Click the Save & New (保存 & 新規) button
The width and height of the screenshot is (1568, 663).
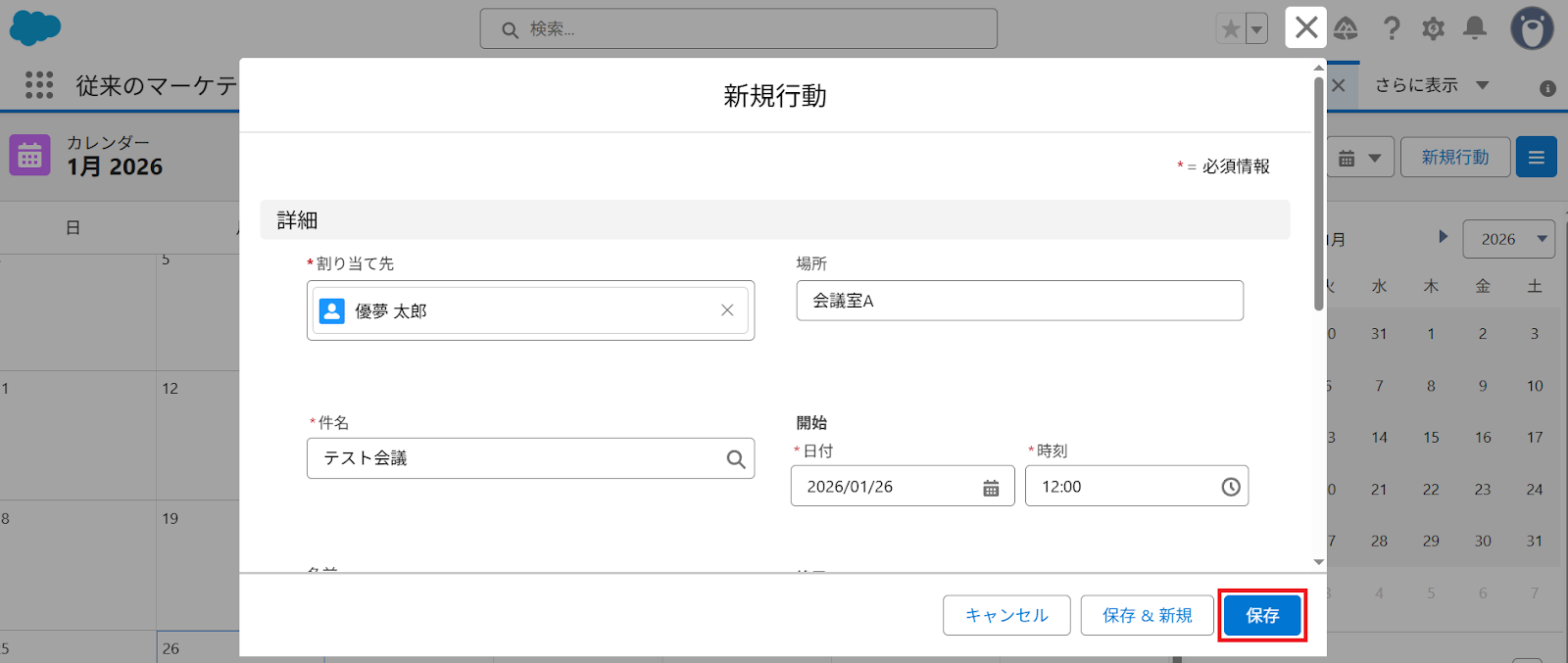click(1147, 615)
